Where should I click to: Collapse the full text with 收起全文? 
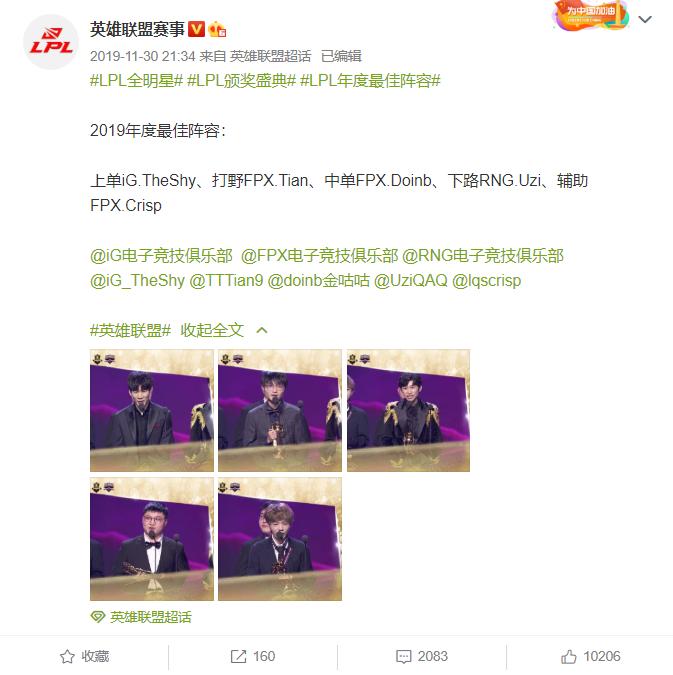point(212,330)
